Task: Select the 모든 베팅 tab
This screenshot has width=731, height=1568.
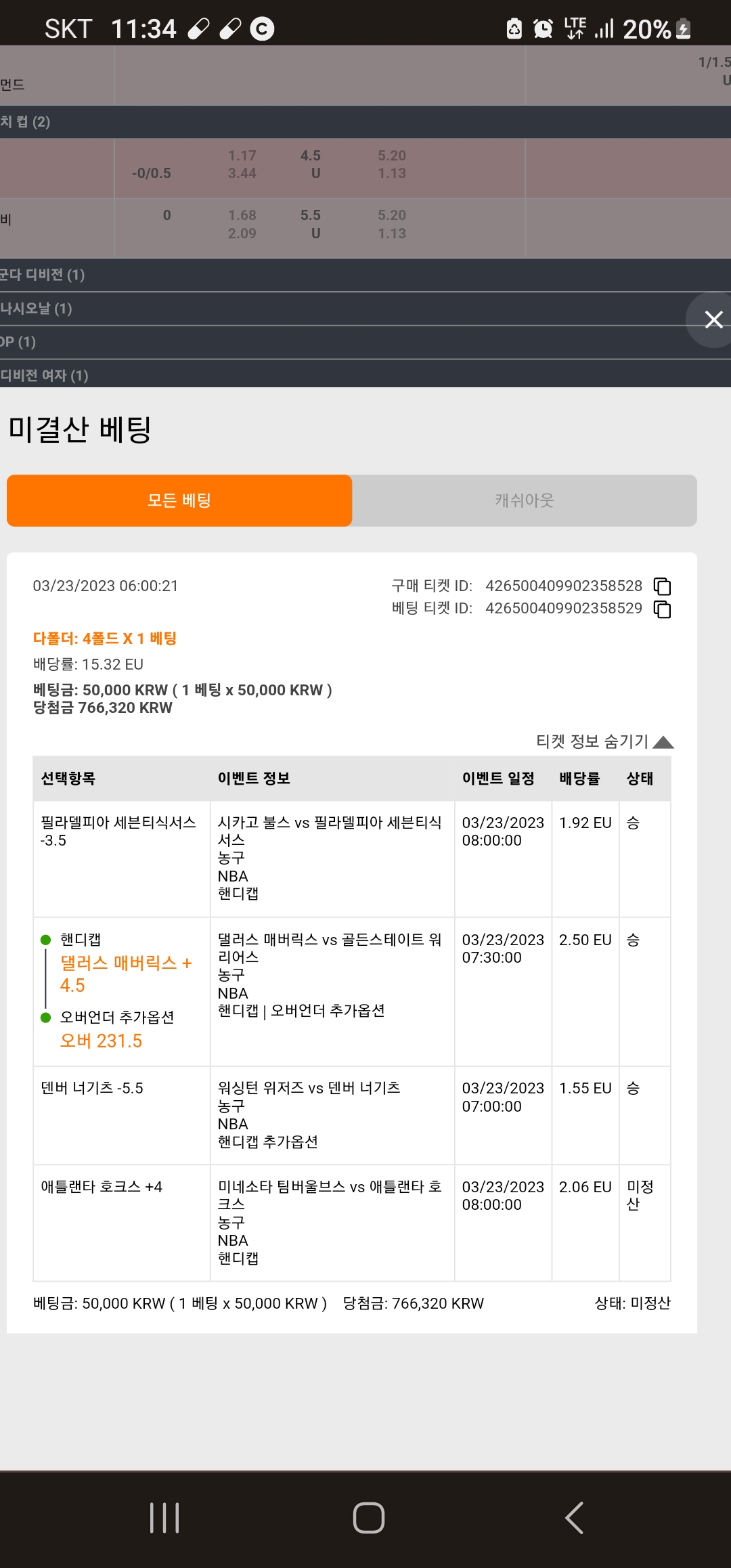Action: click(x=179, y=500)
